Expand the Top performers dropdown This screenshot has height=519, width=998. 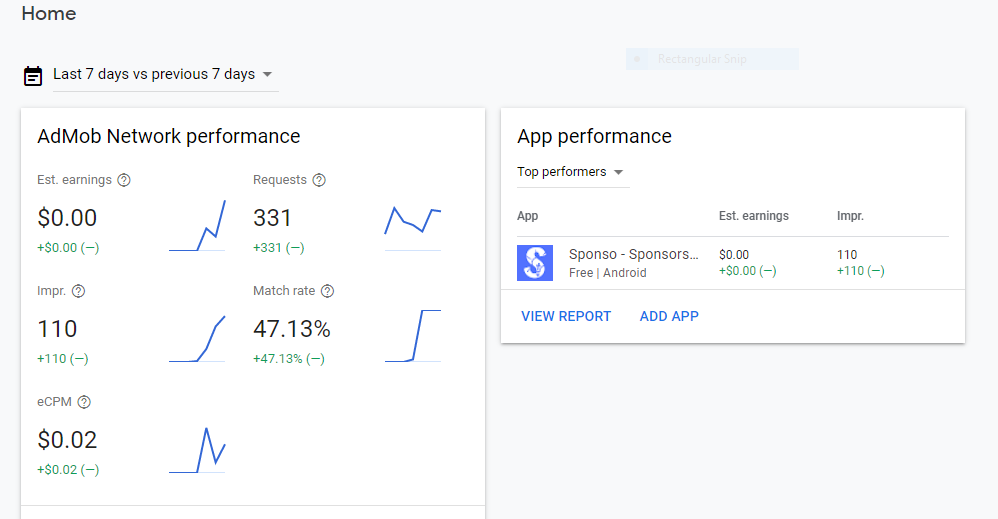618,172
